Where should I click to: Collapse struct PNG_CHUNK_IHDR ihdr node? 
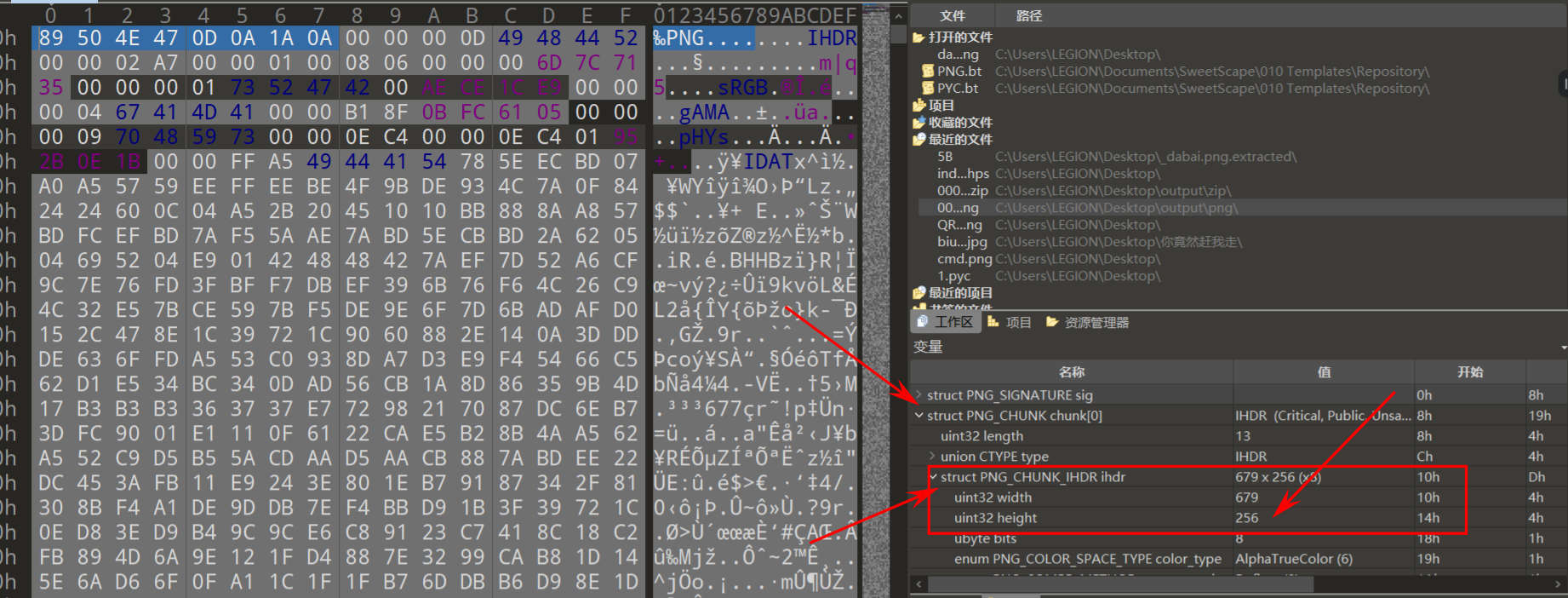pyautogui.click(x=933, y=477)
